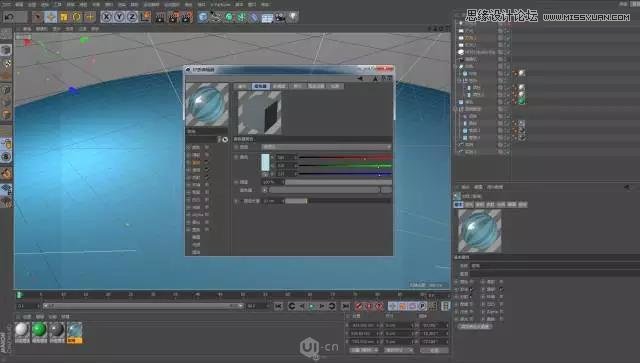Click the purple bend deformer icon

(x=254, y=17)
